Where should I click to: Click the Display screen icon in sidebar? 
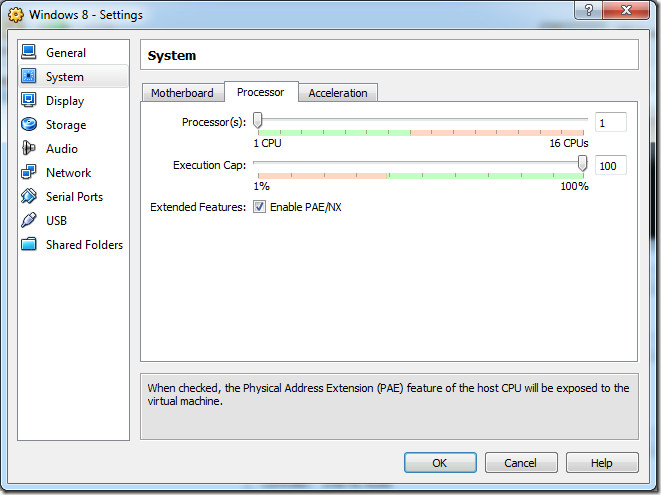click(x=29, y=100)
